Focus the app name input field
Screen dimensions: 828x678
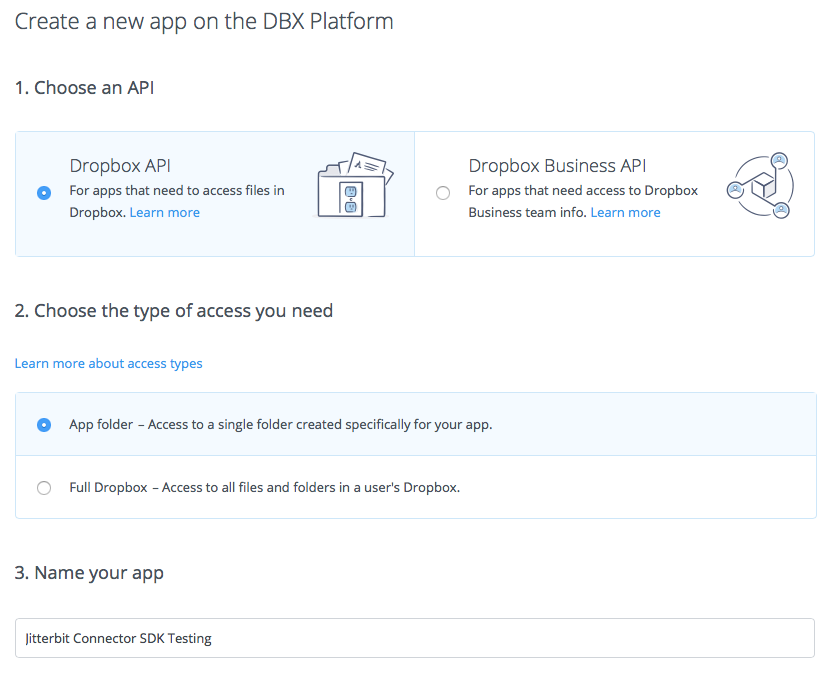415,638
